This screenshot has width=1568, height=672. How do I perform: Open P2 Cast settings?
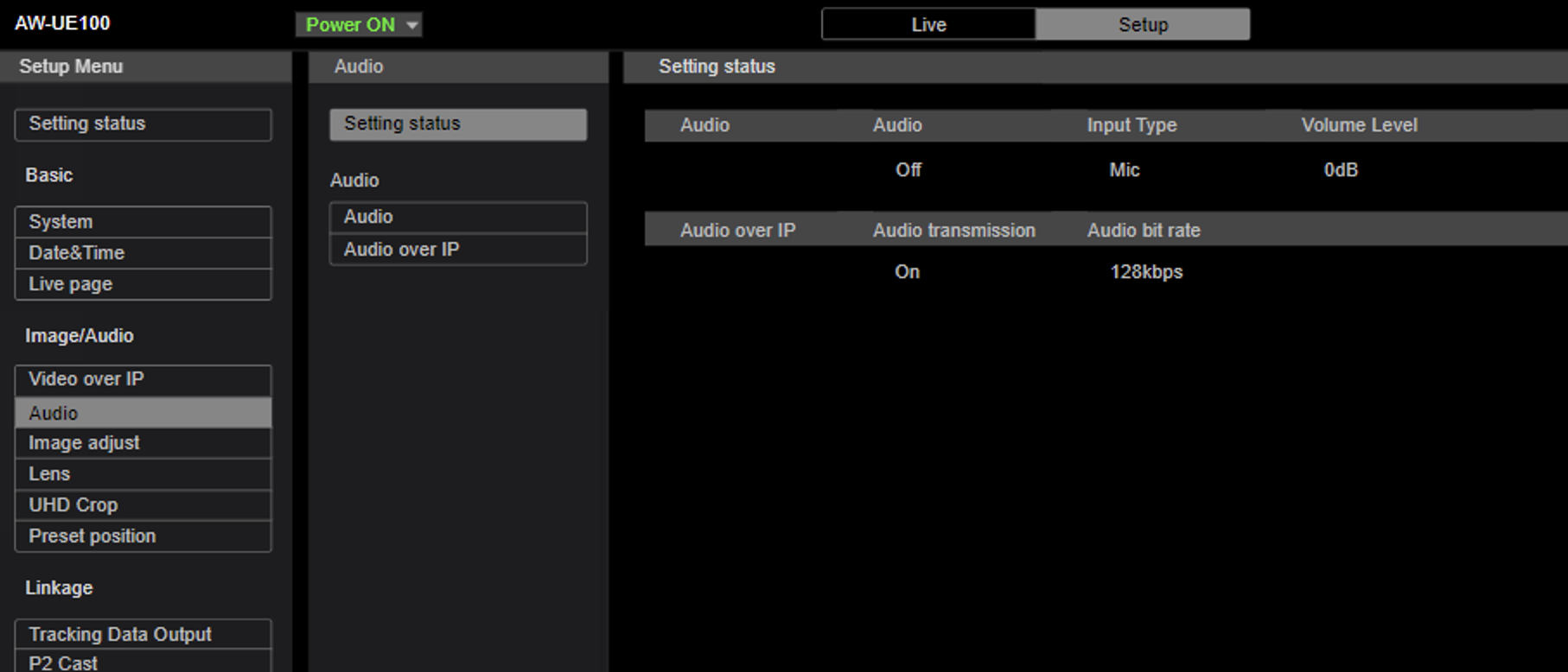pyautogui.click(x=143, y=662)
